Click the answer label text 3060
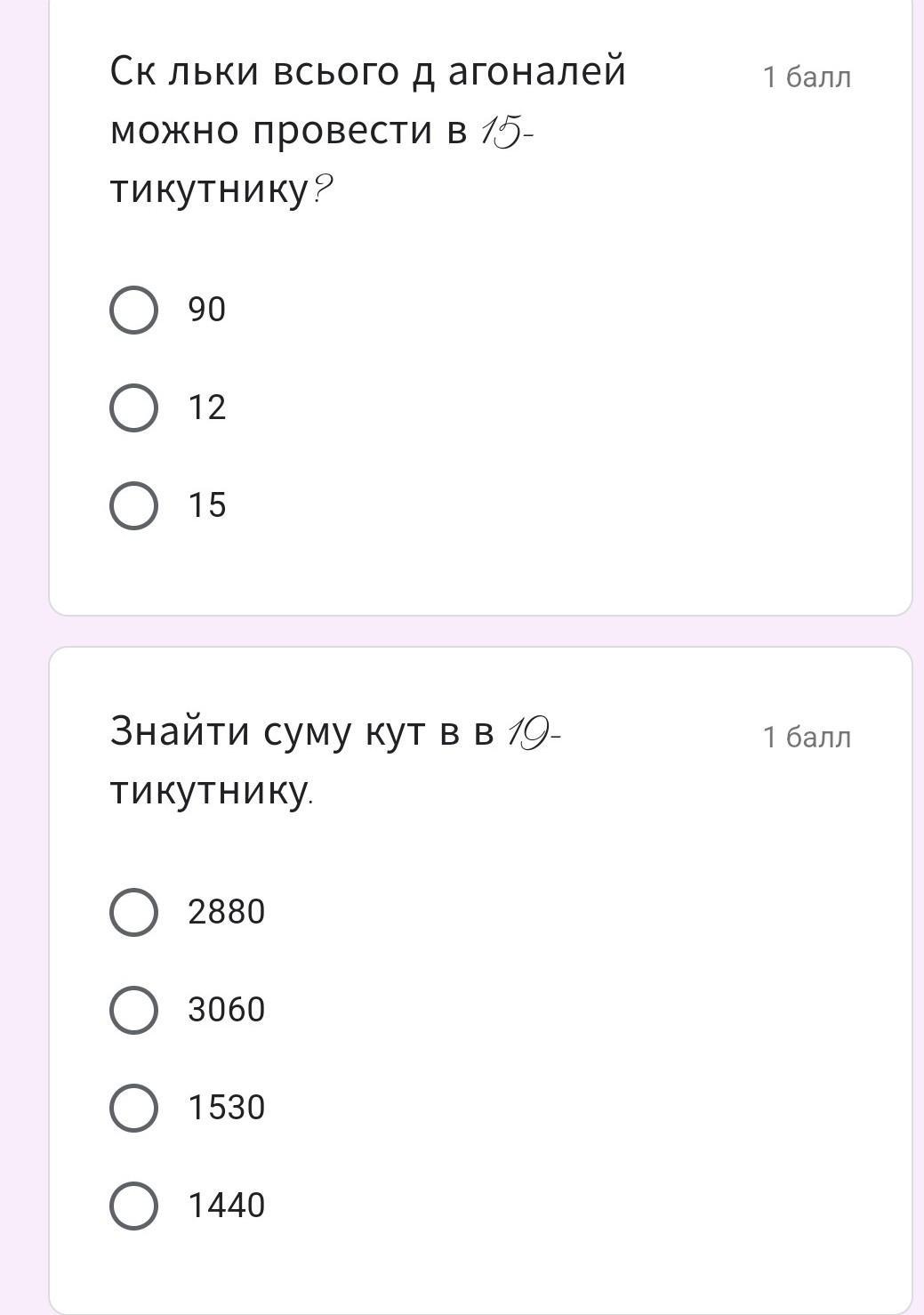This screenshot has height=1315, width=924. [227, 1010]
